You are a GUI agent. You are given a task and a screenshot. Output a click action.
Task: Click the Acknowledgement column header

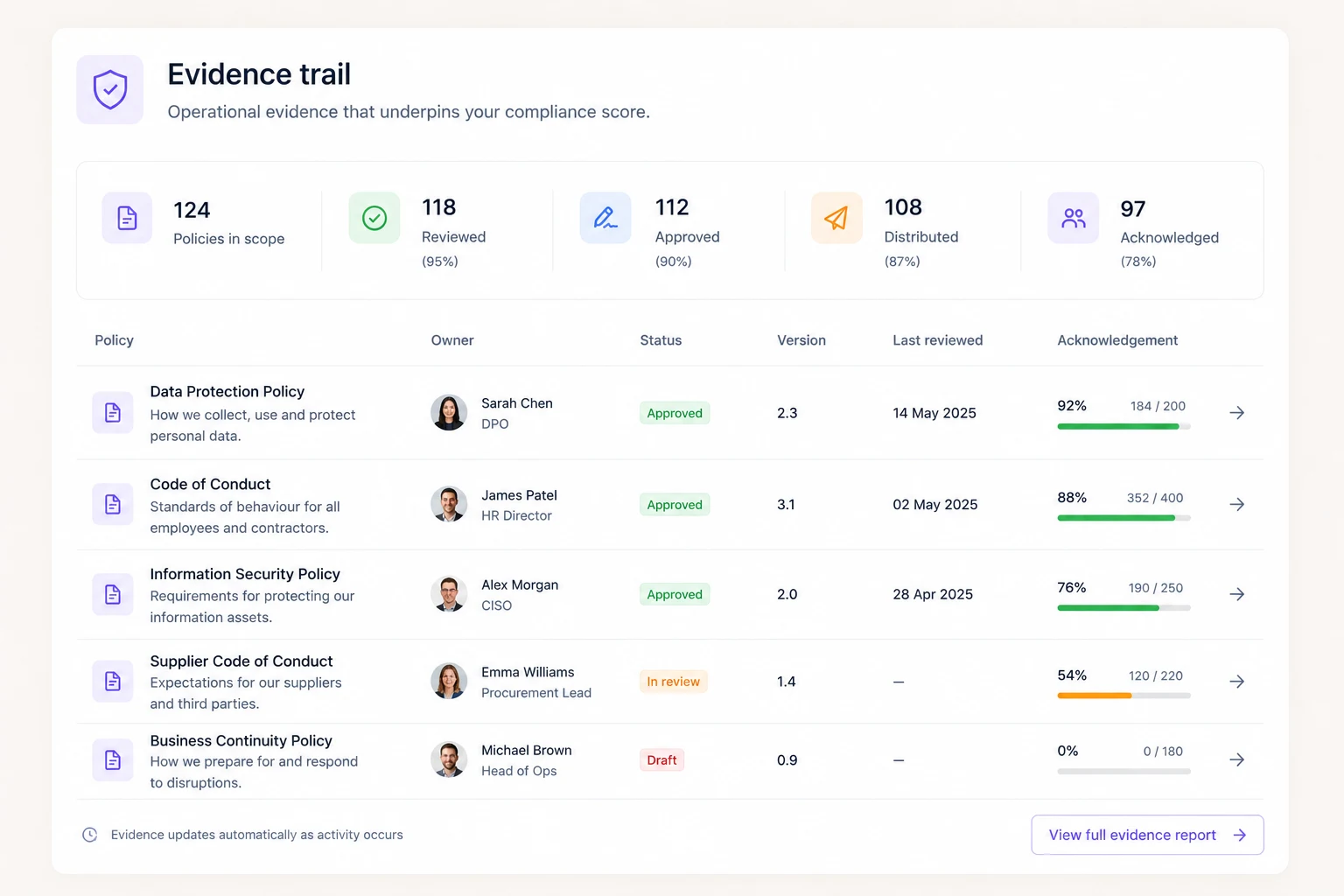pos(1117,340)
